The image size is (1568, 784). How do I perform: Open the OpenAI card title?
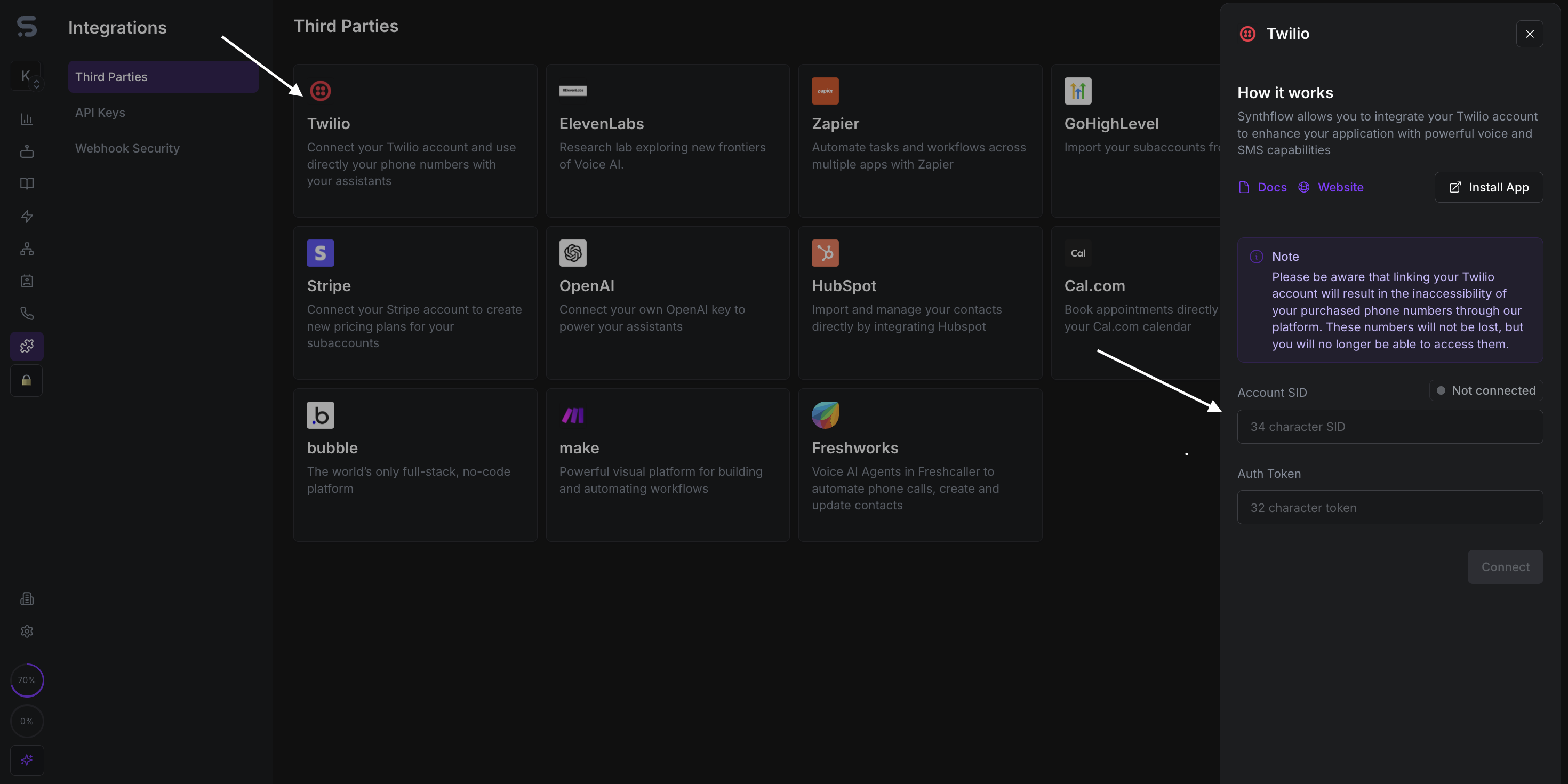pyautogui.click(x=587, y=286)
